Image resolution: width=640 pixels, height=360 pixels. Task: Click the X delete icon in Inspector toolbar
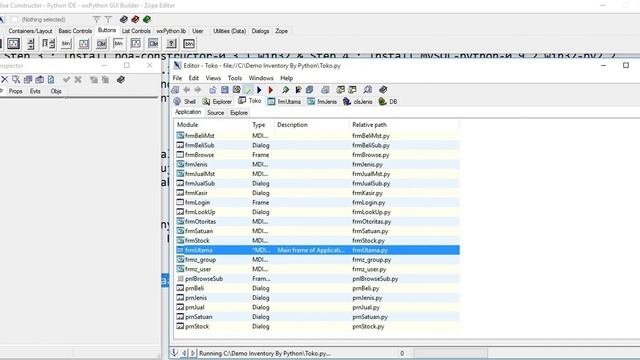click(x=4, y=80)
